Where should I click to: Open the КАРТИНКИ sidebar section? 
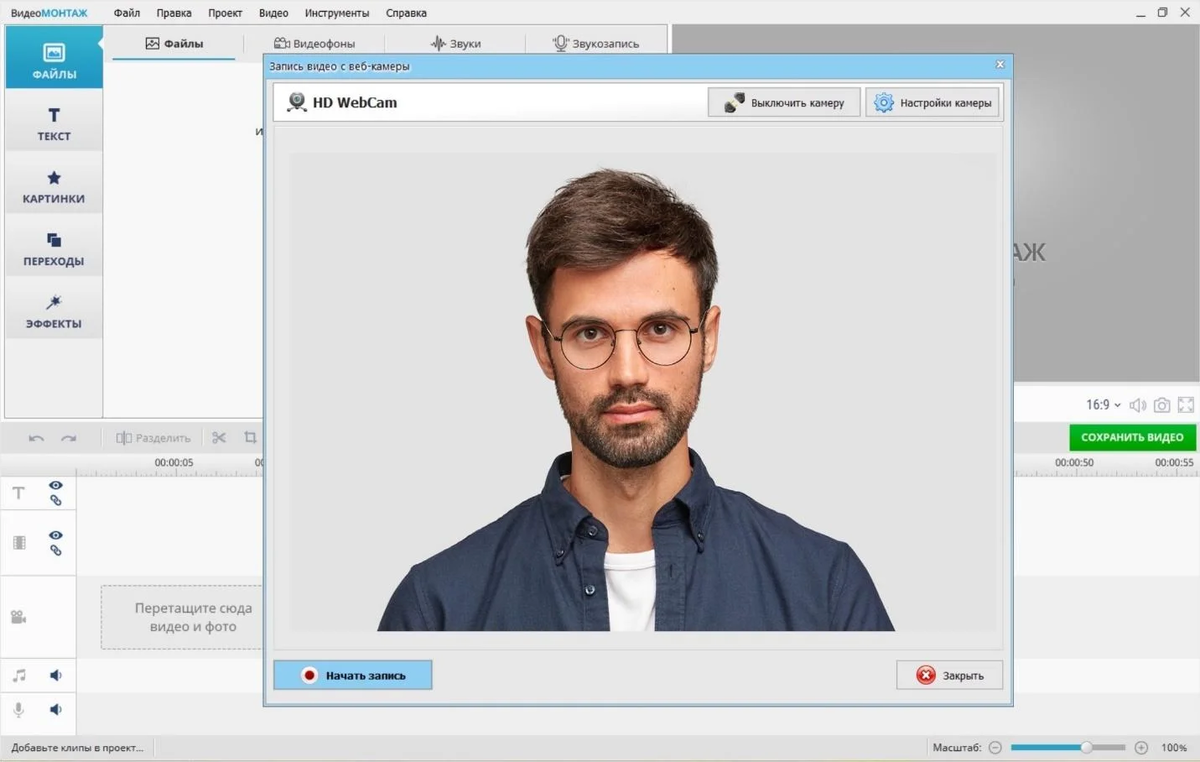coord(54,187)
